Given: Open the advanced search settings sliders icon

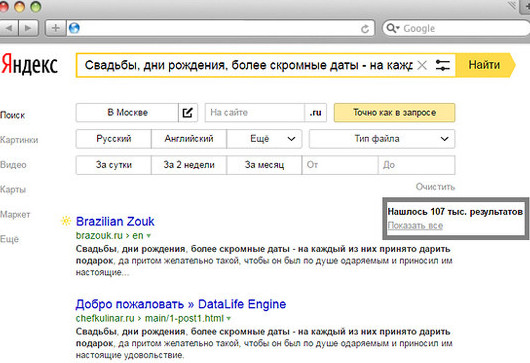Looking at the screenshot, I should [x=442, y=65].
